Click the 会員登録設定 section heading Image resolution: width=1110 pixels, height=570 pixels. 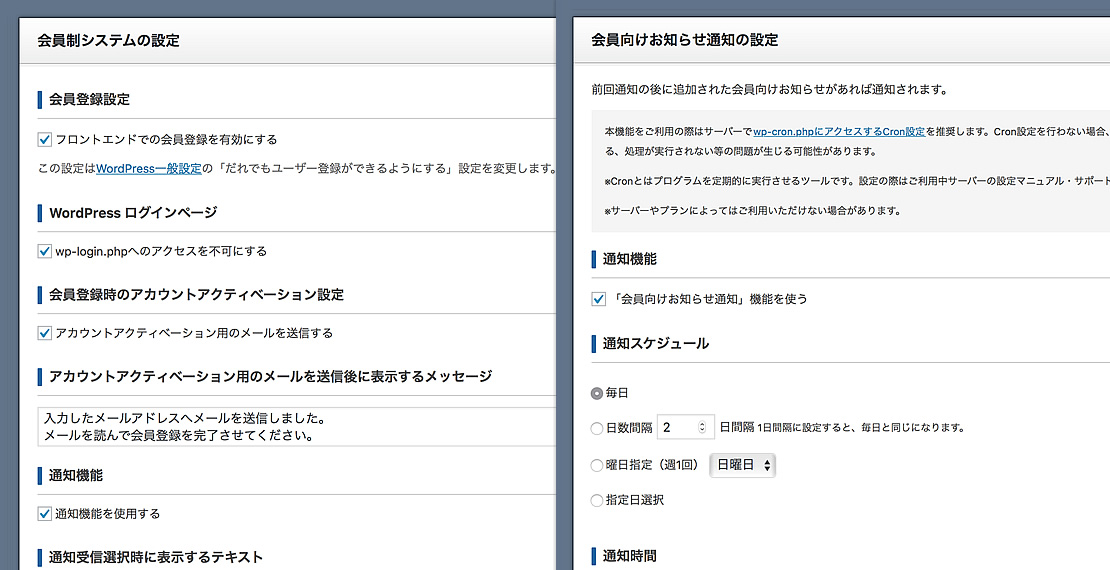pos(89,100)
